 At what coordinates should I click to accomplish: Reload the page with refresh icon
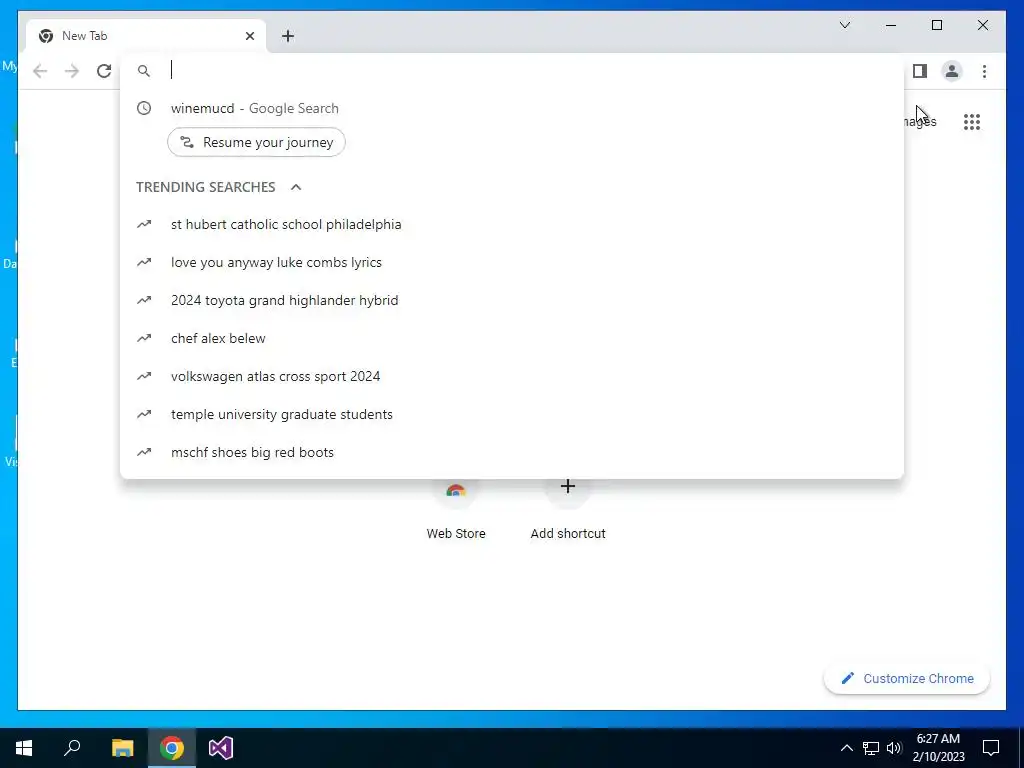coord(104,71)
